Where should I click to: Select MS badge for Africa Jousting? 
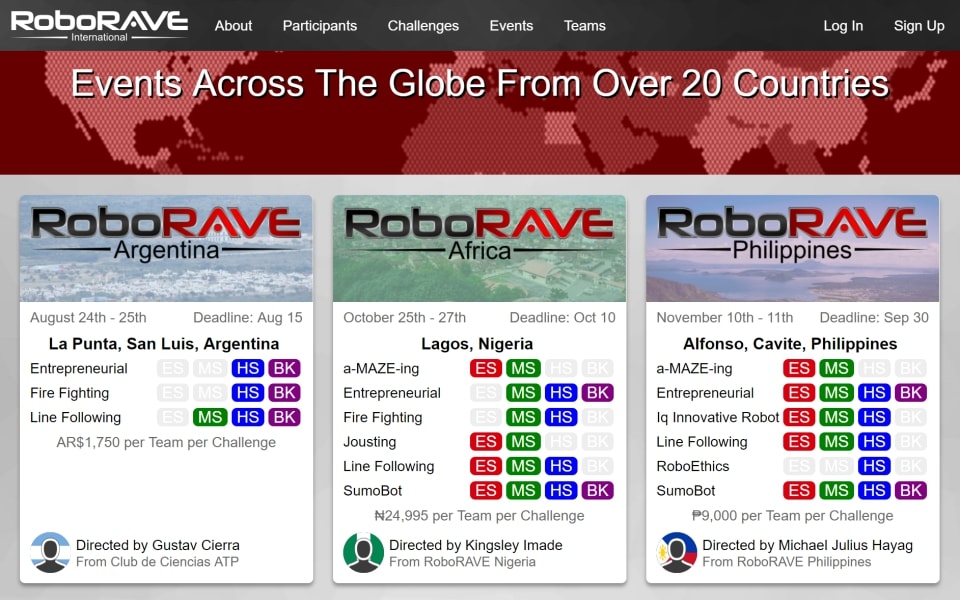pos(523,441)
